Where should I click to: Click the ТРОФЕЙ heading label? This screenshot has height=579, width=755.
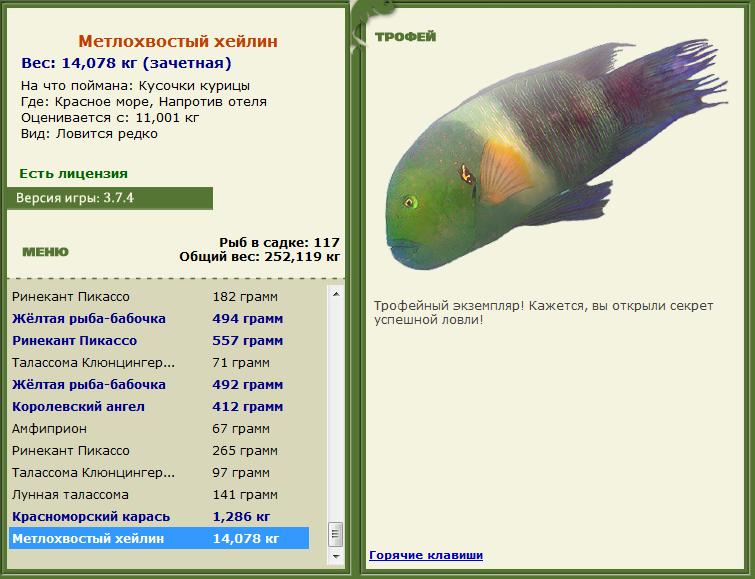tap(405, 37)
